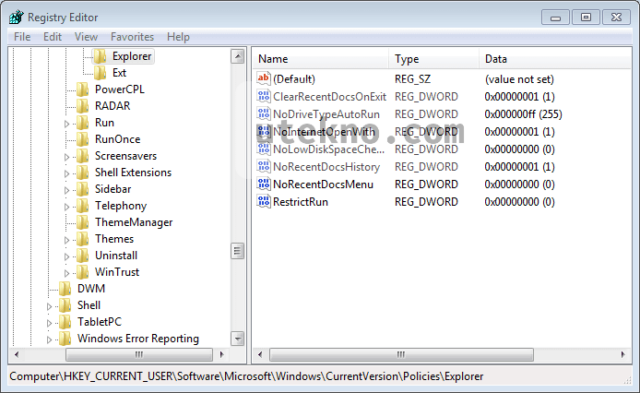This screenshot has height=393, width=640.
Task: Click the RADAR folder icon
Action: point(82,106)
